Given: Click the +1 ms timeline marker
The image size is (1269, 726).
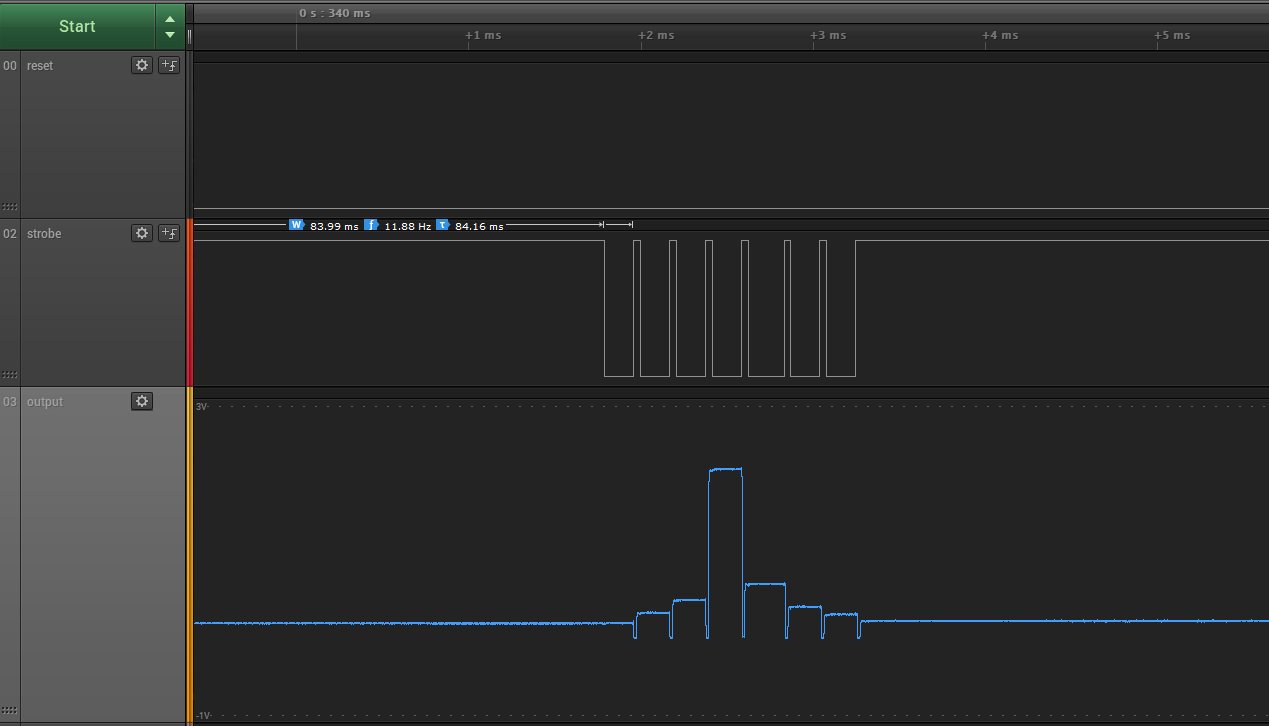Looking at the screenshot, I should [x=484, y=35].
